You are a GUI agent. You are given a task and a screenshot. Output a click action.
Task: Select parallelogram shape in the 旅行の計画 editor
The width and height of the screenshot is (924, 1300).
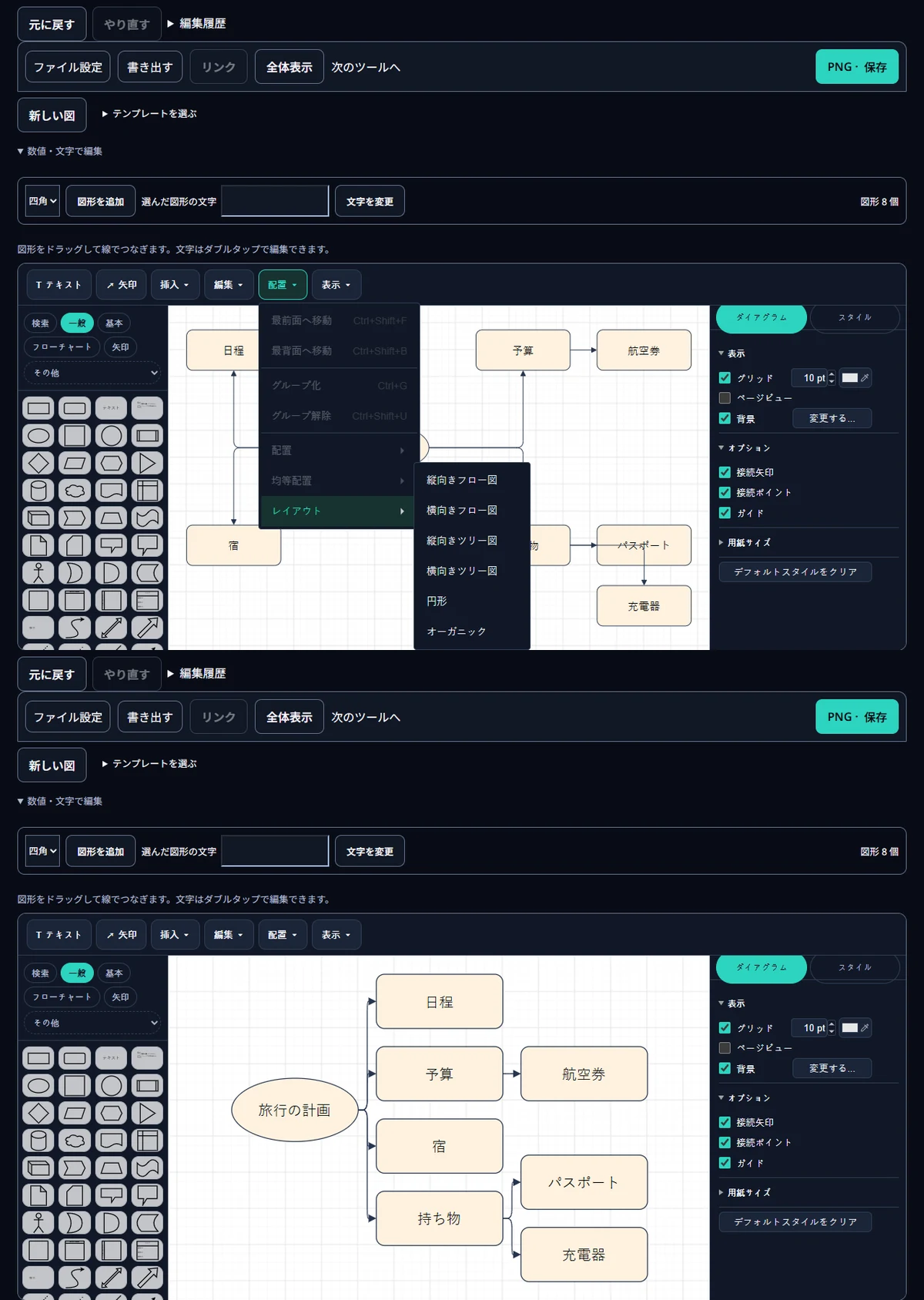[75, 1114]
